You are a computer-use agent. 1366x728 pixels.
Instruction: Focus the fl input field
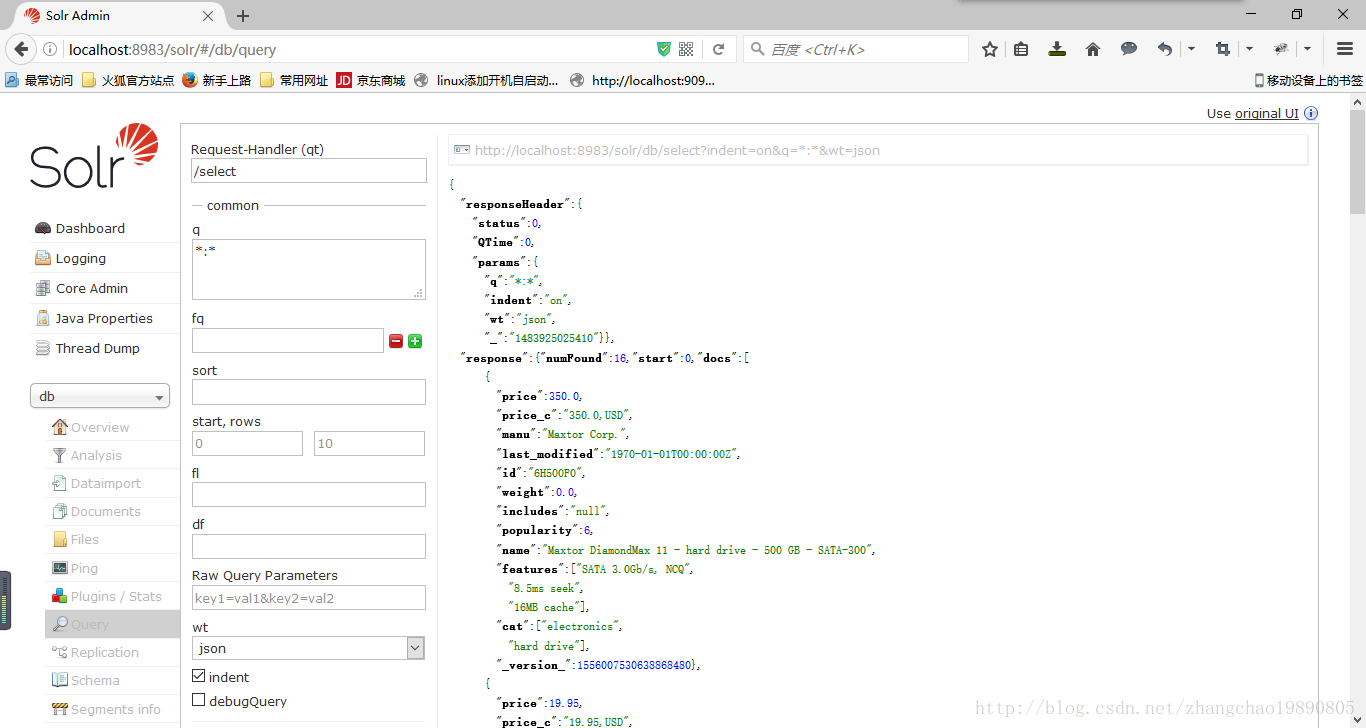(x=309, y=494)
